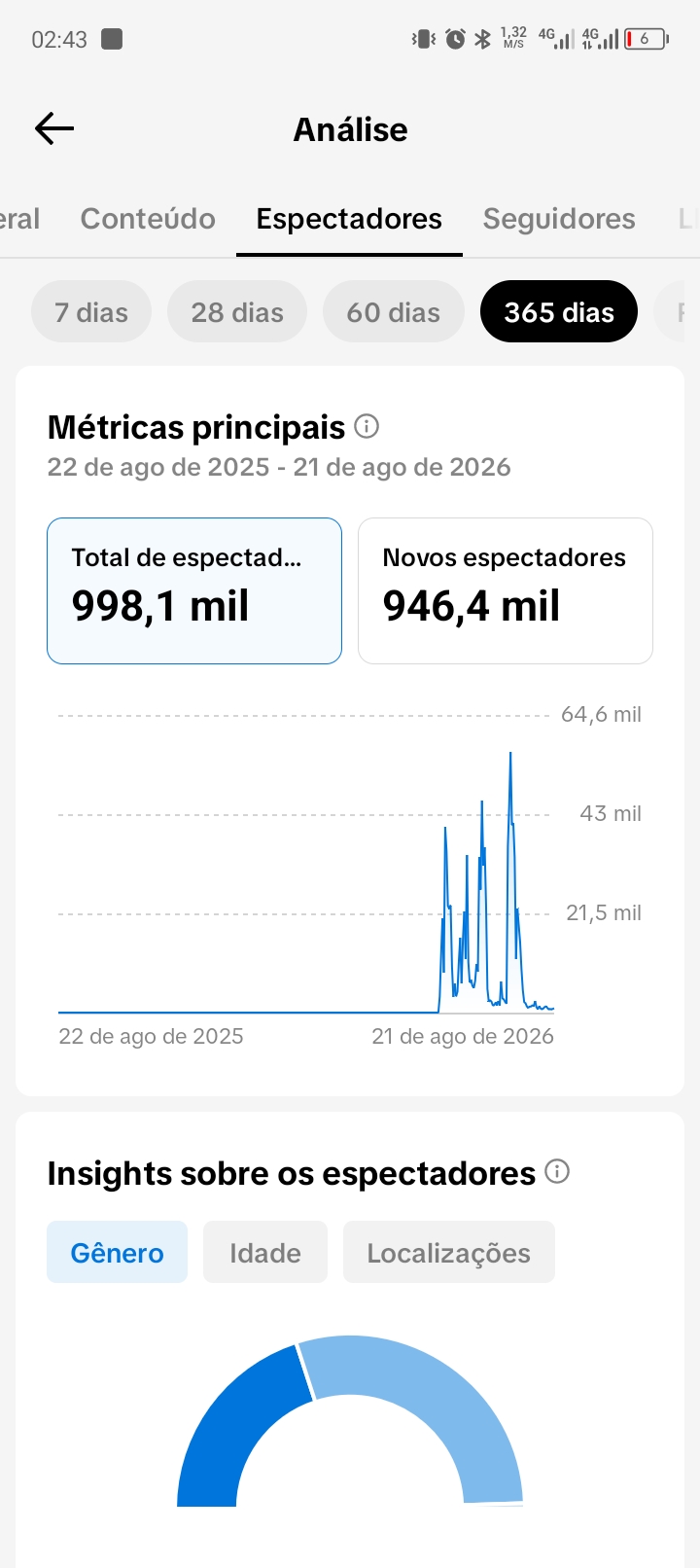This screenshot has width=700, height=1568.
Task: Select the 60 dias period
Action: (x=394, y=312)
